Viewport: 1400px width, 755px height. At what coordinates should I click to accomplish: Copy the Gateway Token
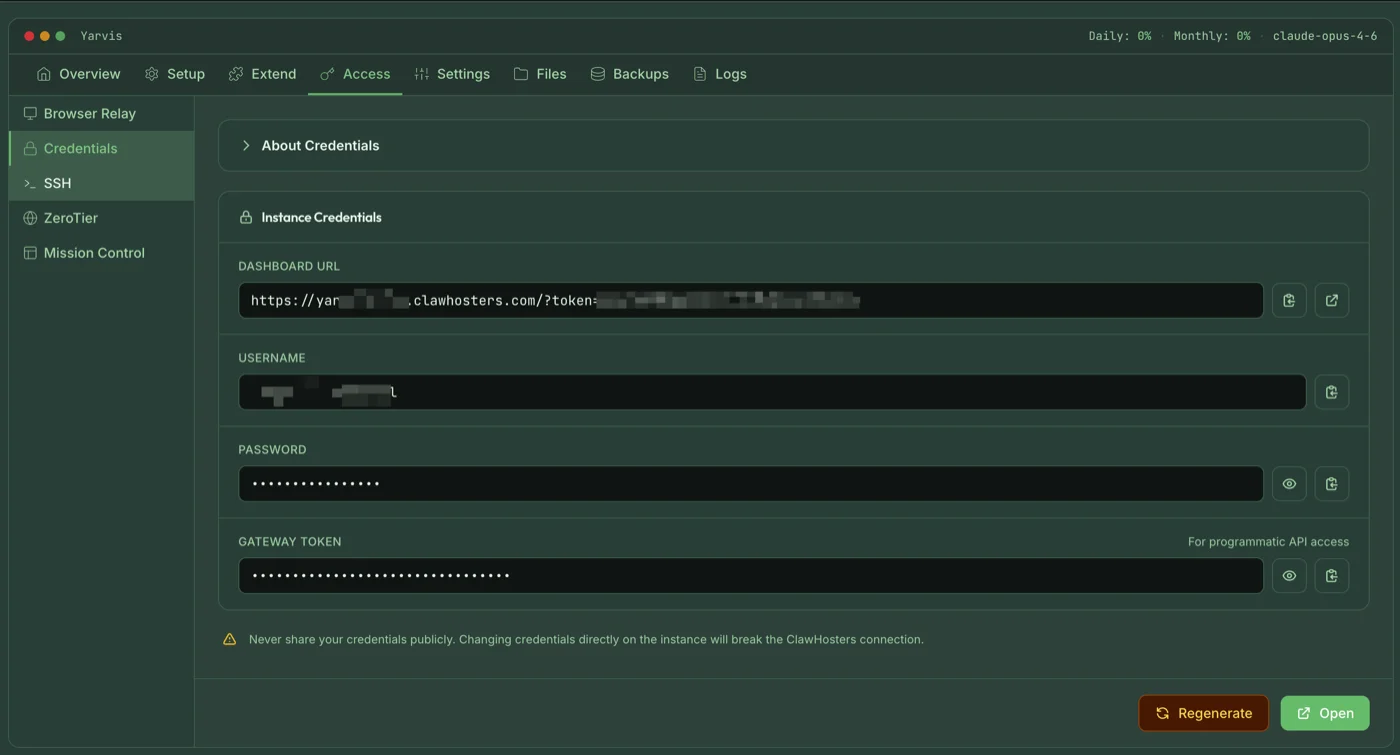(x=1331, y=575)
